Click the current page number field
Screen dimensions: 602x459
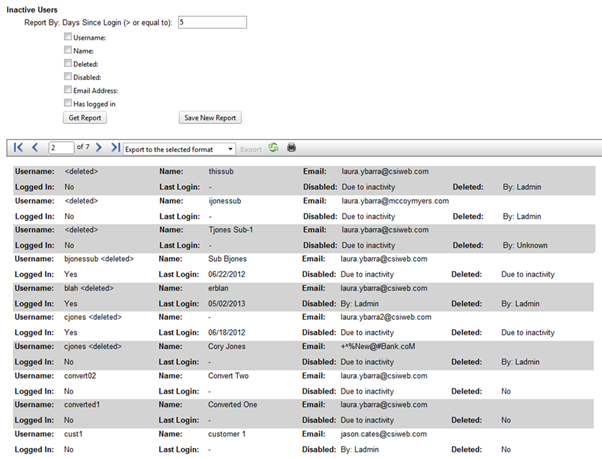60,148
